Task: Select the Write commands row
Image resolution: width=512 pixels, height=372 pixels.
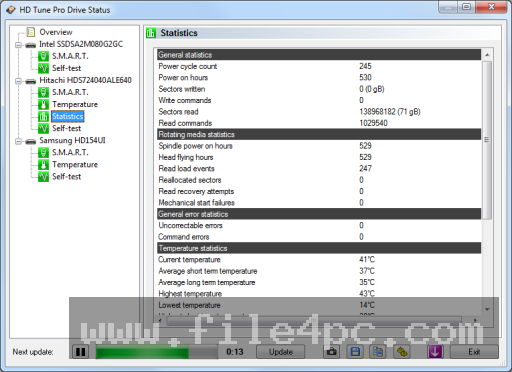Action: [319, 100]
